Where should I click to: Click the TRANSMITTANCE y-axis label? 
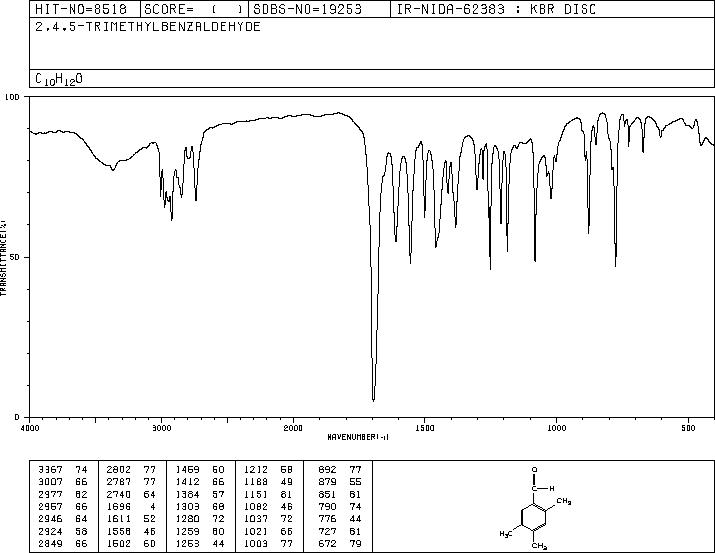click(3, 258)
